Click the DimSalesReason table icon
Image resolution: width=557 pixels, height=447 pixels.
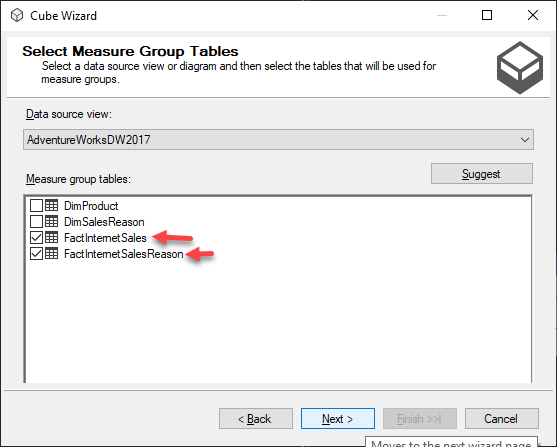click(52, 221)
